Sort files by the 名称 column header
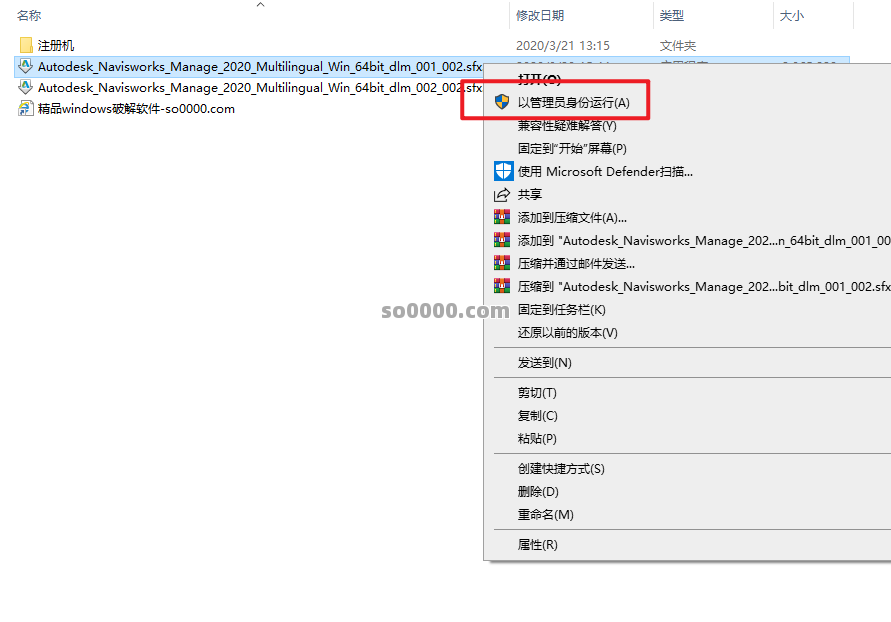 [x=30, y=16]
